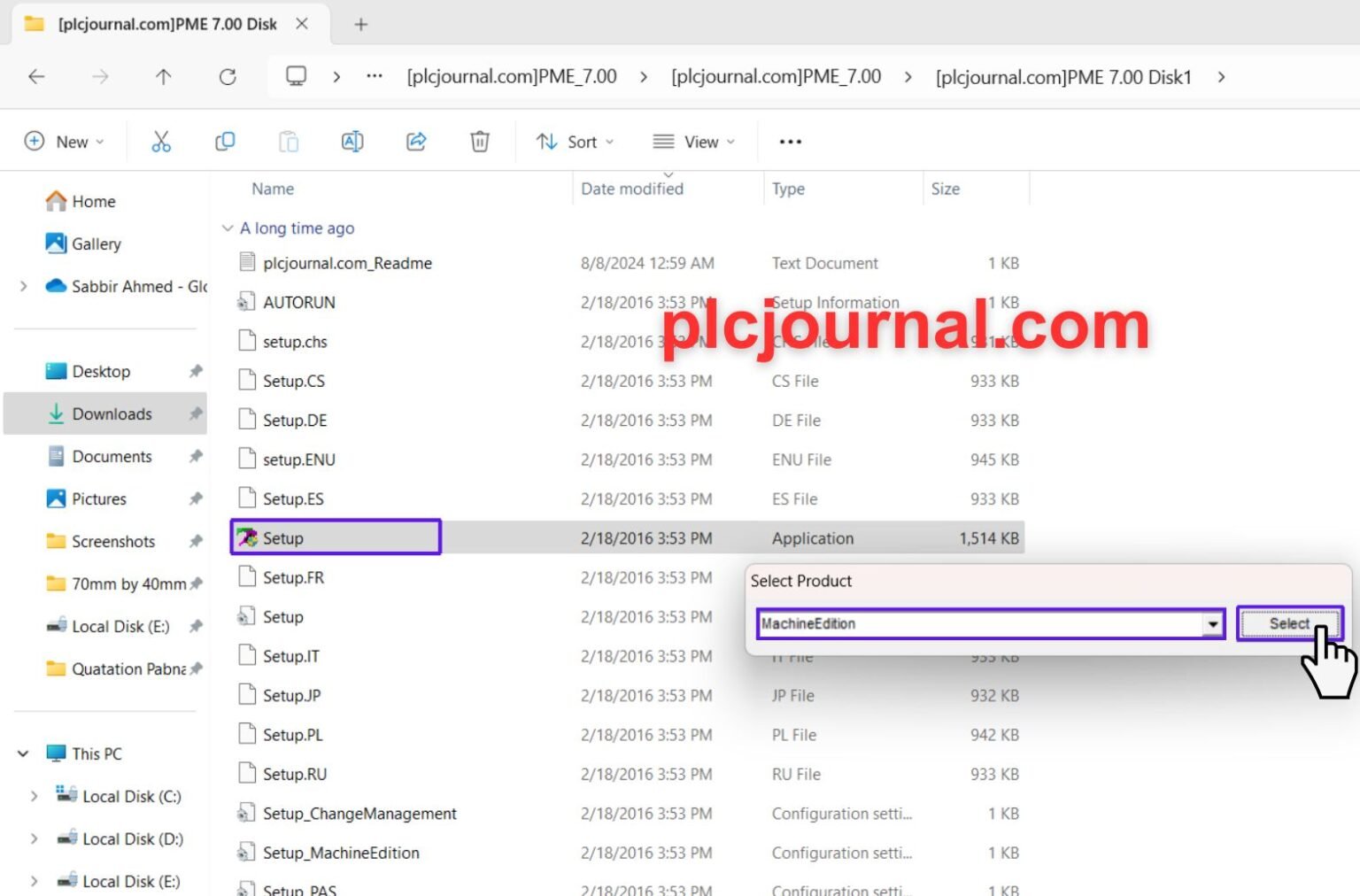The height and width of the screenshot is (896, 1360).
Task: Sort files by Date modified column
Action: pyautogui.click(x=632, y=189)
